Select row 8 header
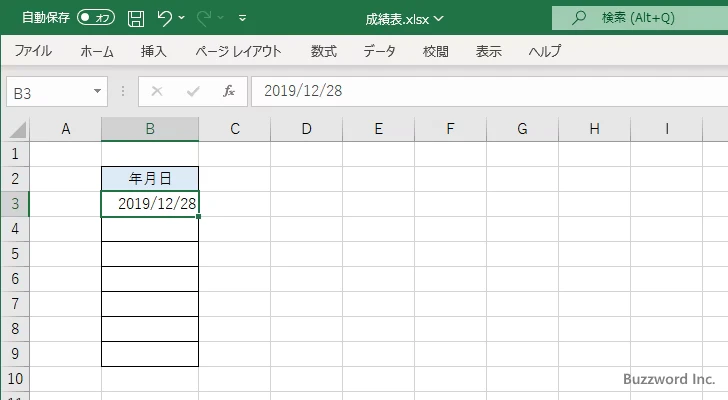 (15, 329)
